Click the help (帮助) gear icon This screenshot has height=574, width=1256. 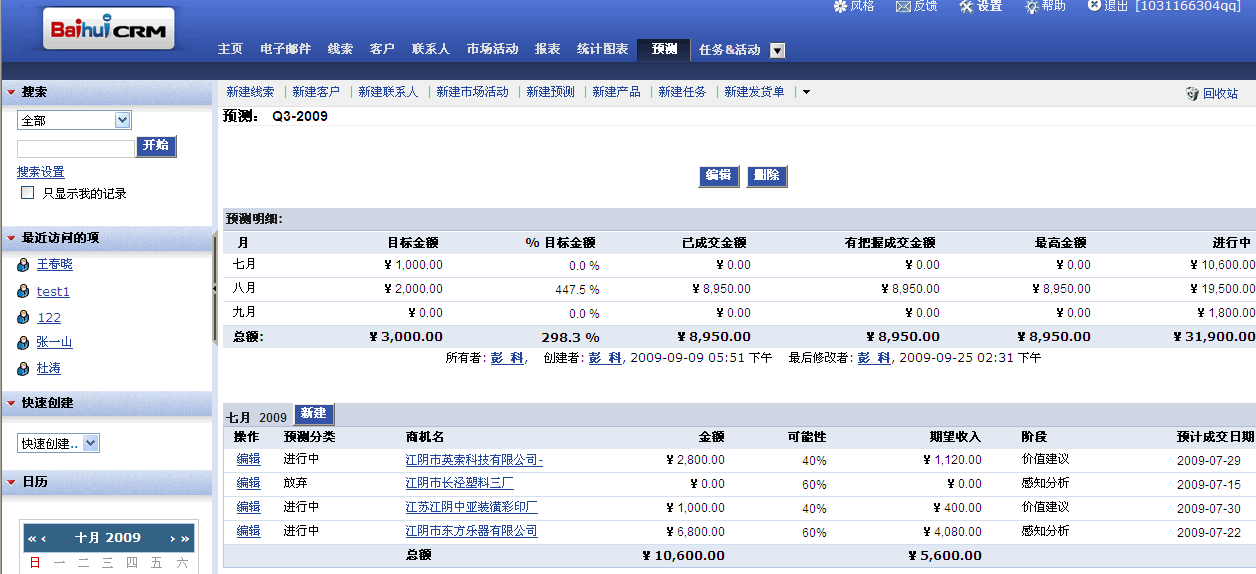point(1032,6)
